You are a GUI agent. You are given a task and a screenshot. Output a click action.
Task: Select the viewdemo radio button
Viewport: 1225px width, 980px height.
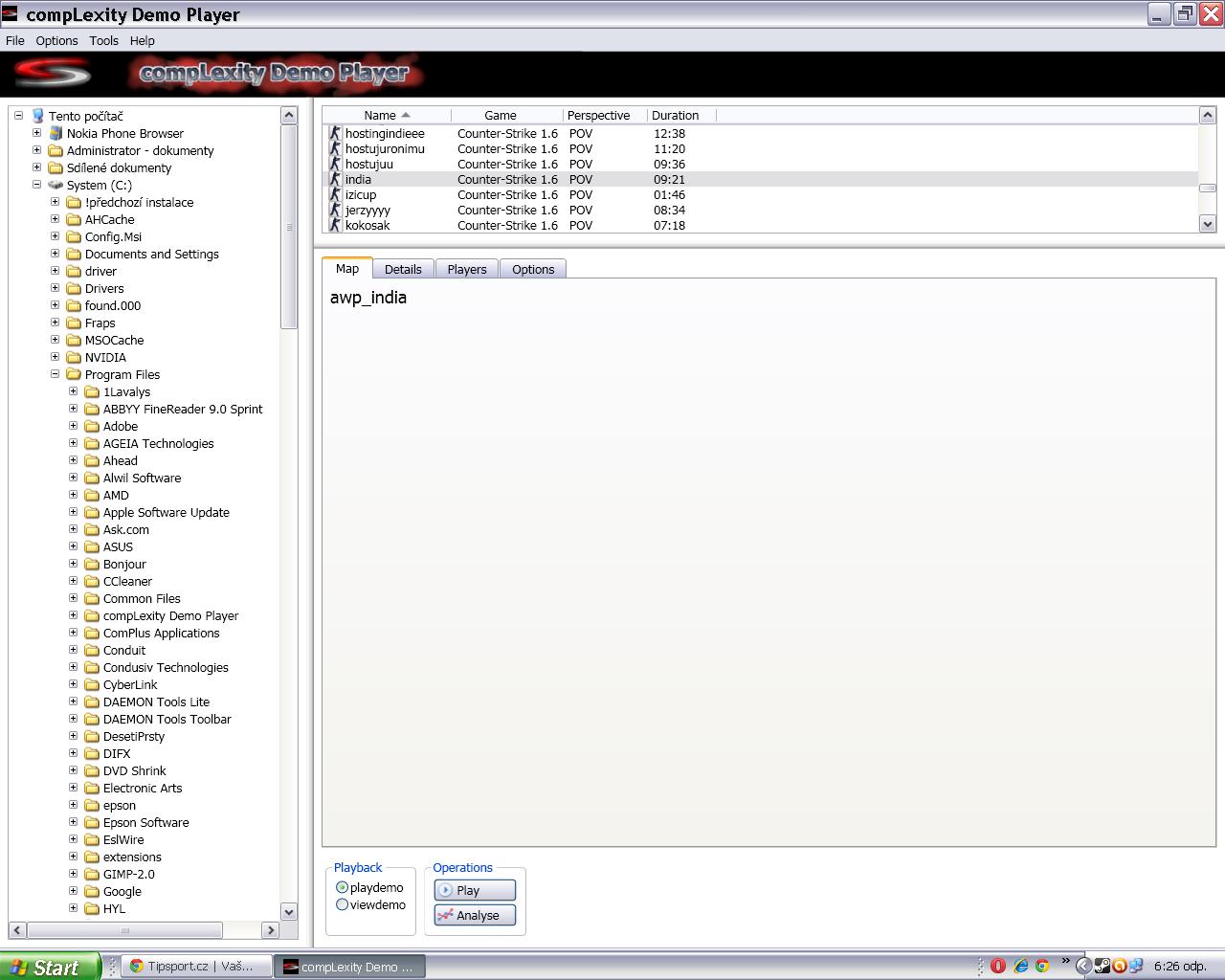tap(342, 904)
